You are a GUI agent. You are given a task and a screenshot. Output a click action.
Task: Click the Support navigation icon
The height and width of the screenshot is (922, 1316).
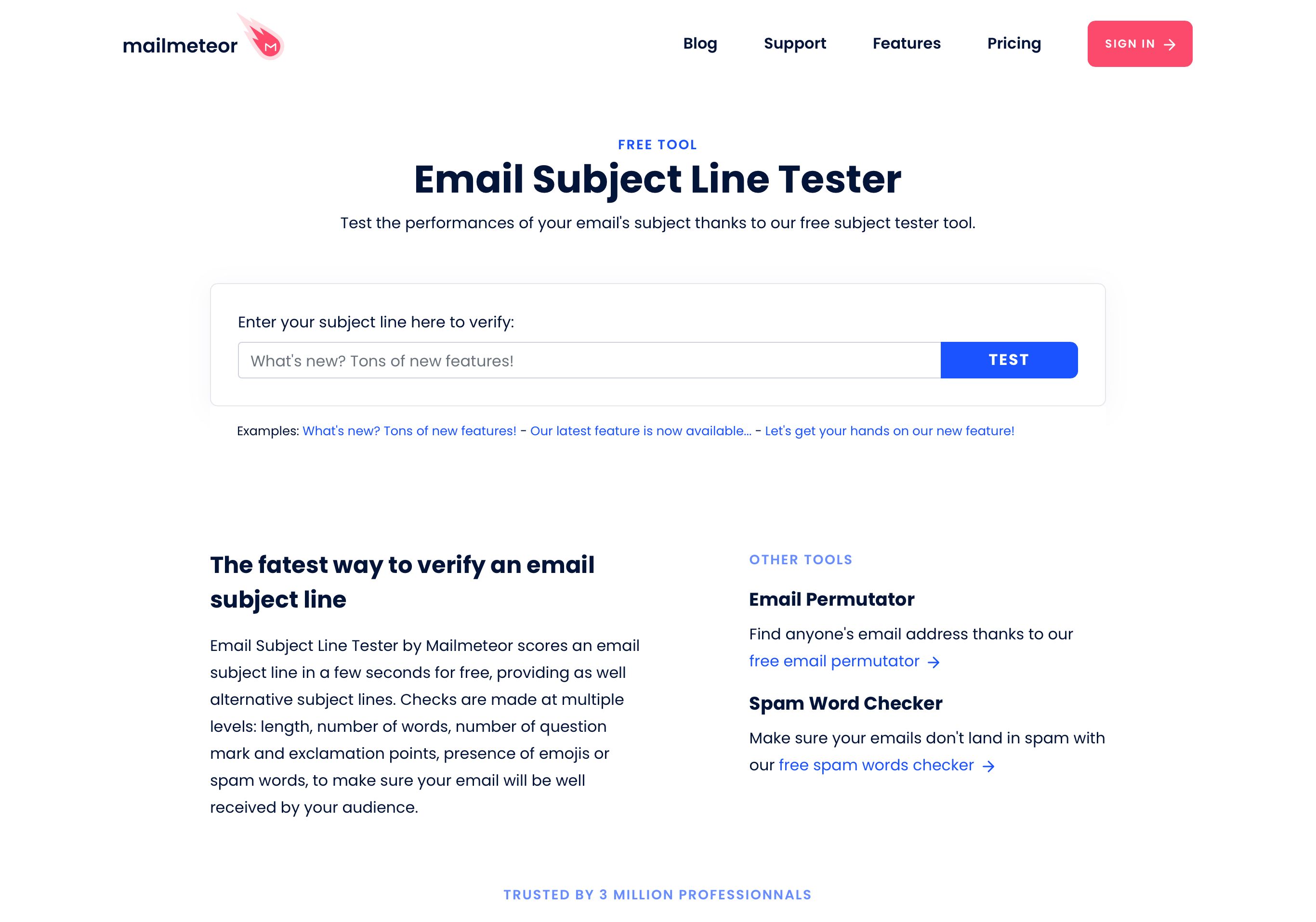795,43
